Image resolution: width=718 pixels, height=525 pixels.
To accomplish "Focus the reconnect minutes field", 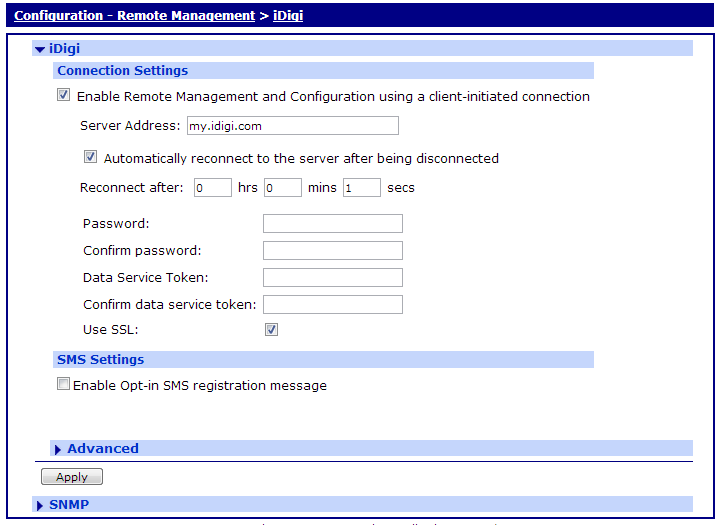I will pyautogui.click(x=283, y=187).
